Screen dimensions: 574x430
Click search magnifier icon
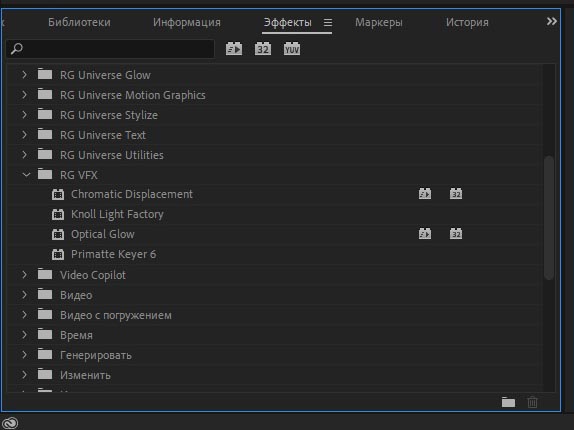click(16, 49)
